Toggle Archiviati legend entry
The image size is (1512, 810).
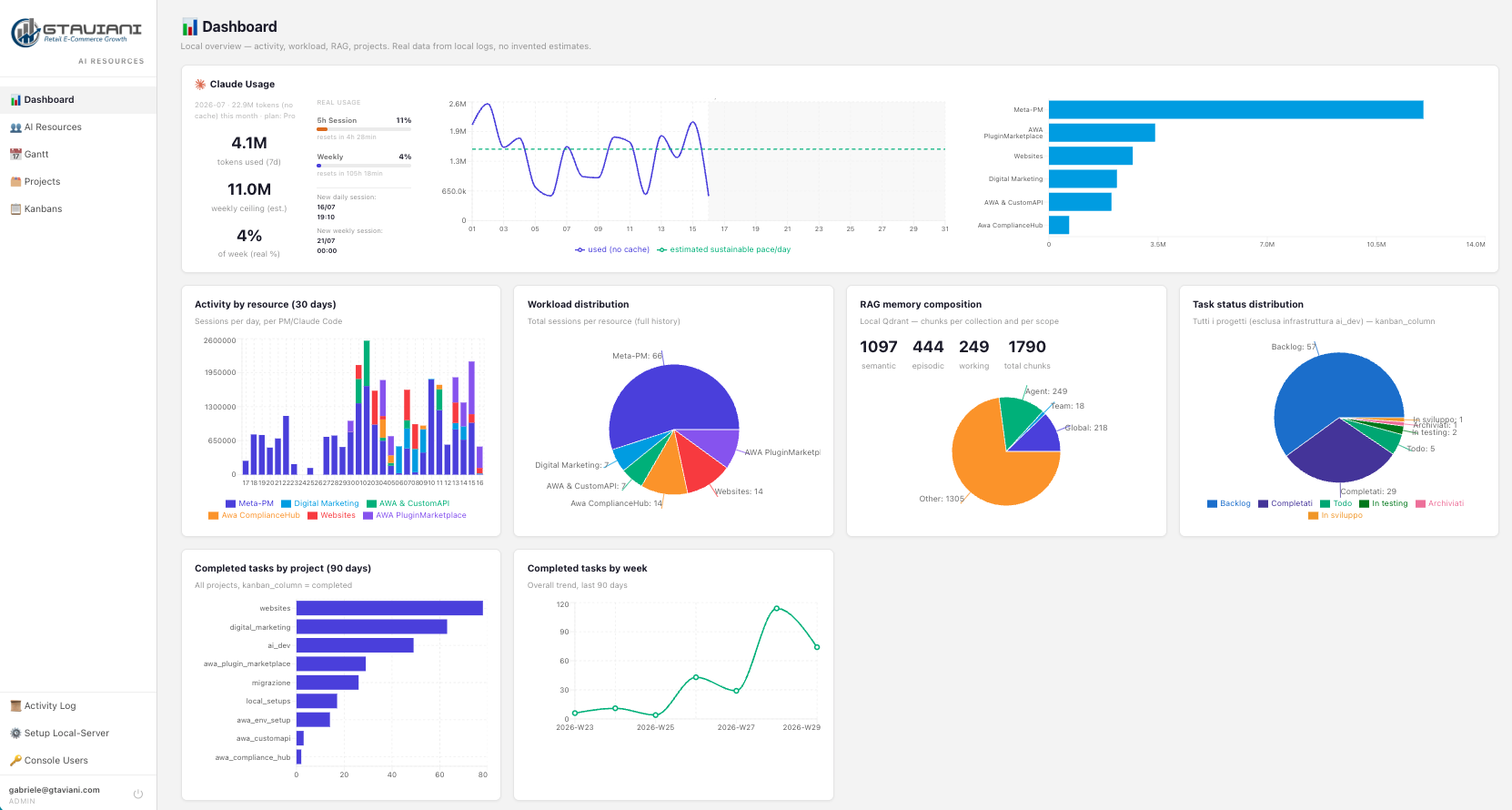(x=1440, y=503)
